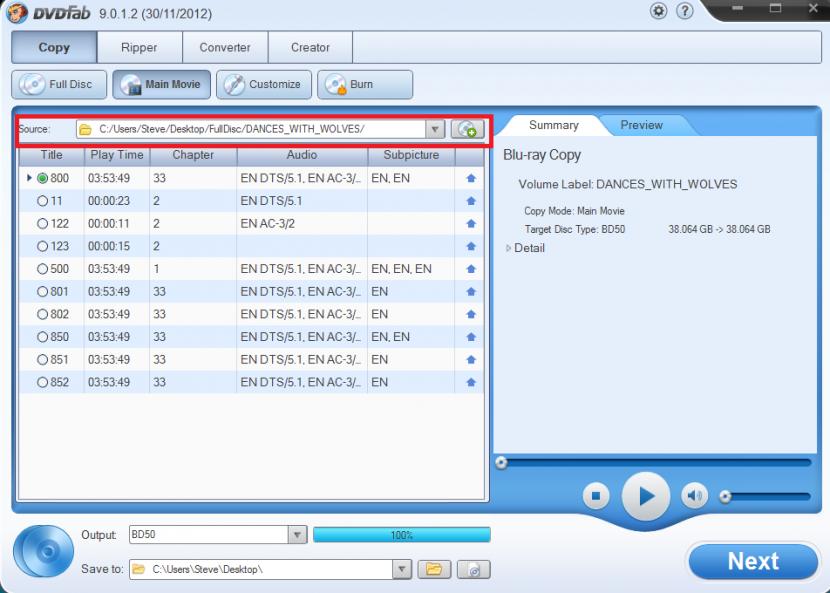The image size is (830, 593).
Task: Click the ISO image save icon
Action: 473,569
